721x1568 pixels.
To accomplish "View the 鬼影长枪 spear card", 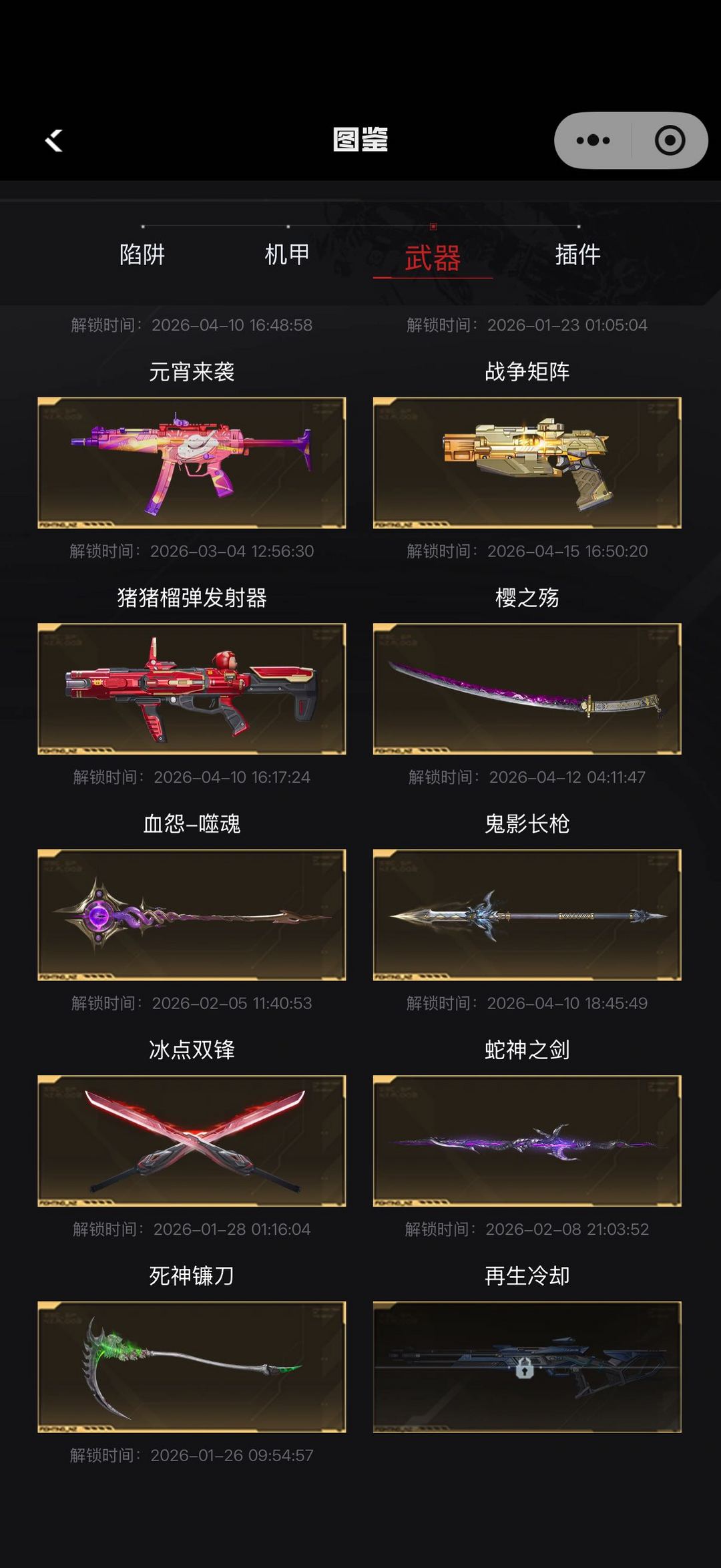I will [527, 915].
